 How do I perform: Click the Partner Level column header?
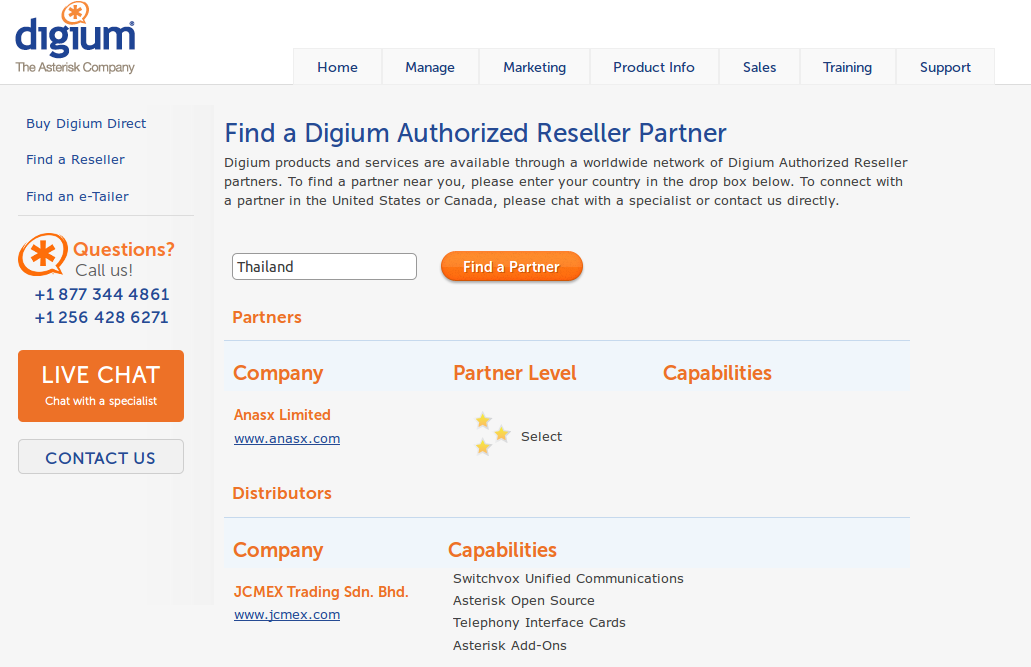(x=515, y=373)
